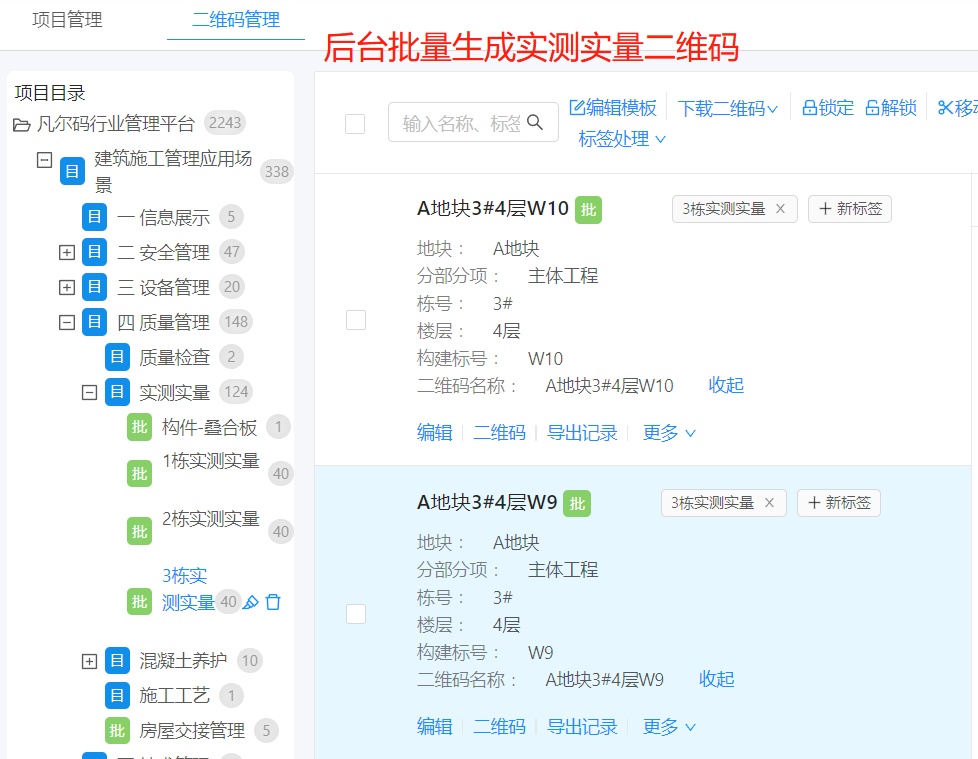This screenshot has width=978, height=759.
Task: Remove the 3栋实测实量 tag via its × mark
Action: pyautogui.click(x=779, y=209)
